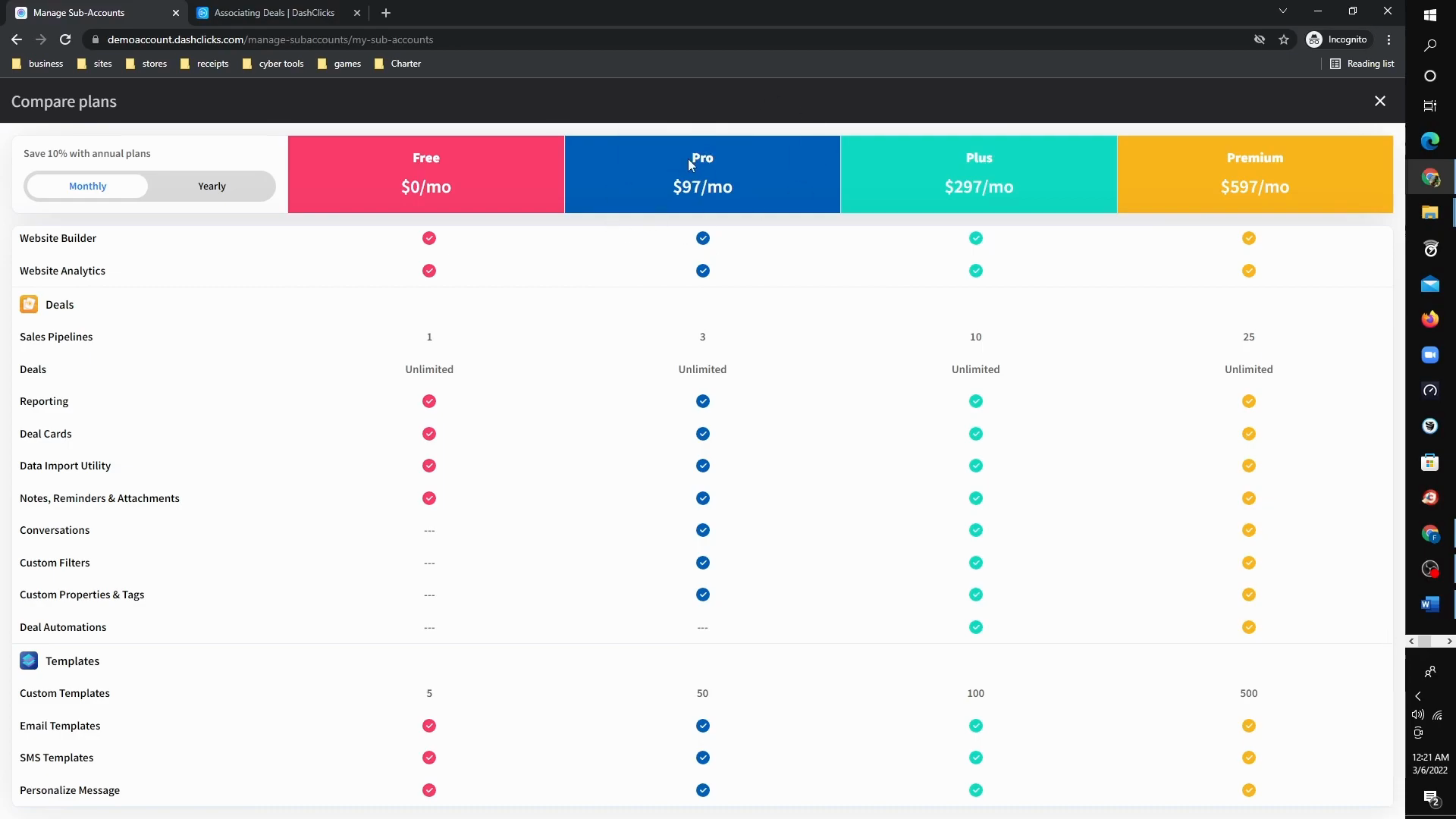
Task: Open Microsoft Edge from taskbar
Action: tap(1430, 141)
